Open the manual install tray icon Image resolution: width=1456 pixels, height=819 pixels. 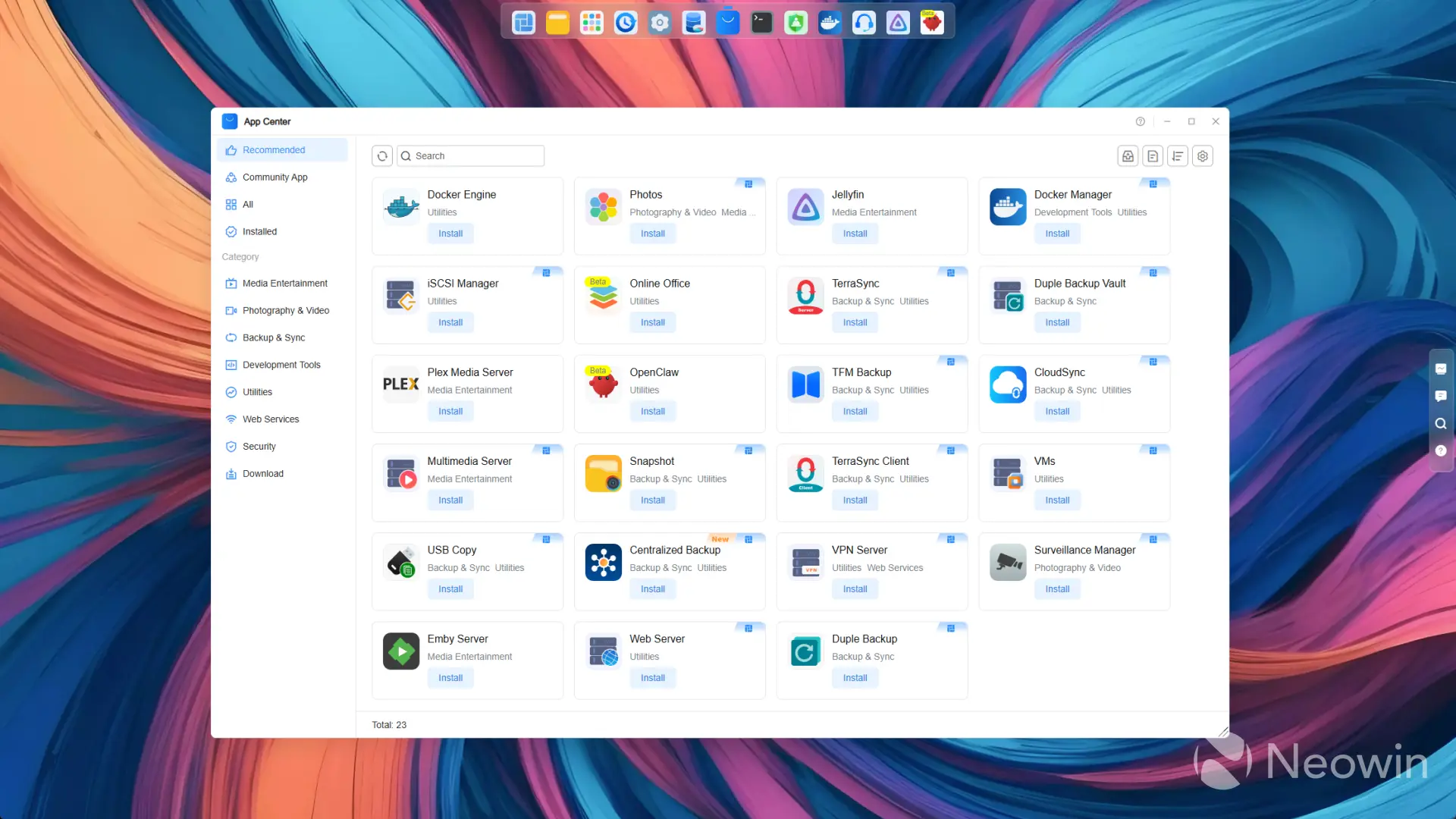(x=1128, y=156)
